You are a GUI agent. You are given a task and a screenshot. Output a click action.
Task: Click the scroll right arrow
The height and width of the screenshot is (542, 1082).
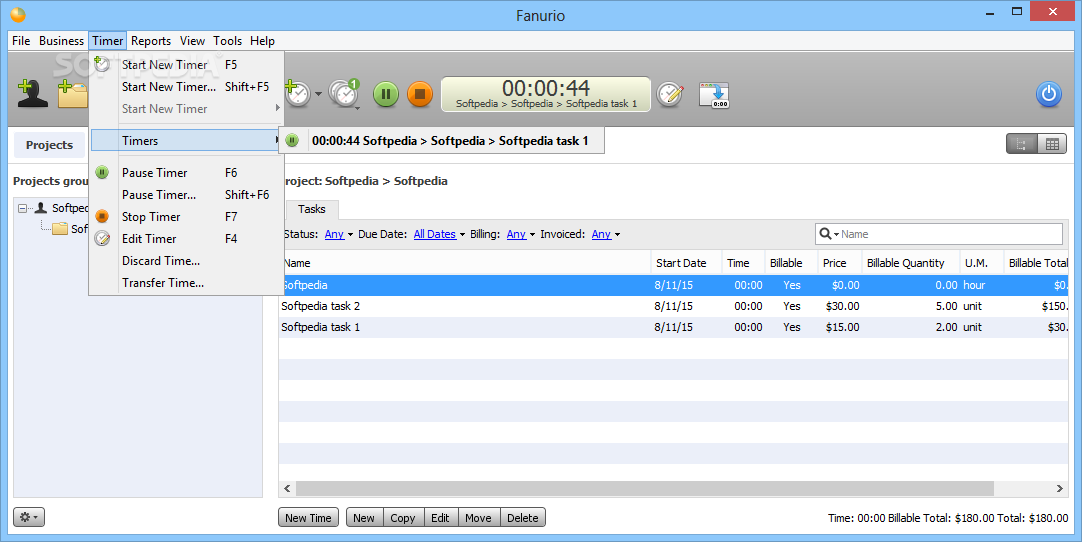1060,489
